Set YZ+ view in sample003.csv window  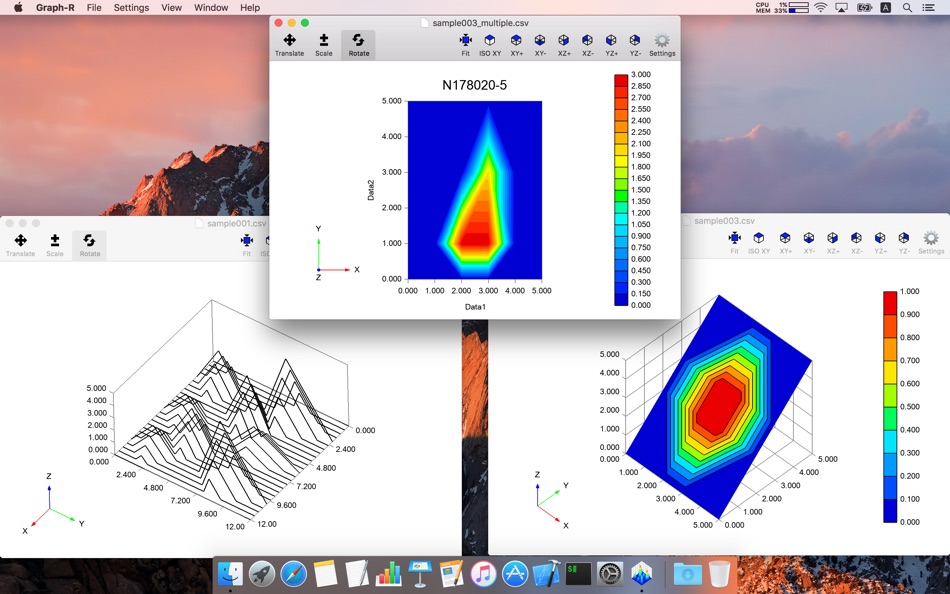click(880, 242)
